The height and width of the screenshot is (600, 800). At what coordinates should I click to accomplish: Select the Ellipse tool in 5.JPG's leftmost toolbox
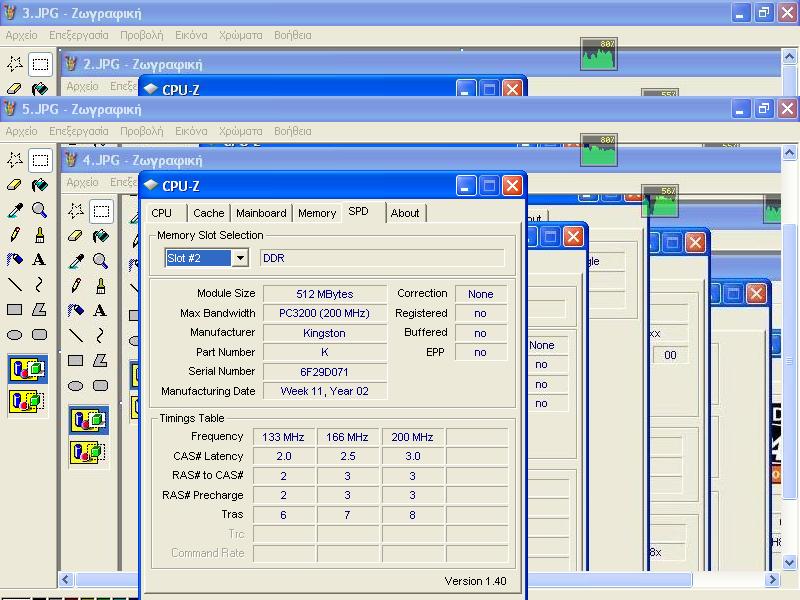(x=15, y=335)
